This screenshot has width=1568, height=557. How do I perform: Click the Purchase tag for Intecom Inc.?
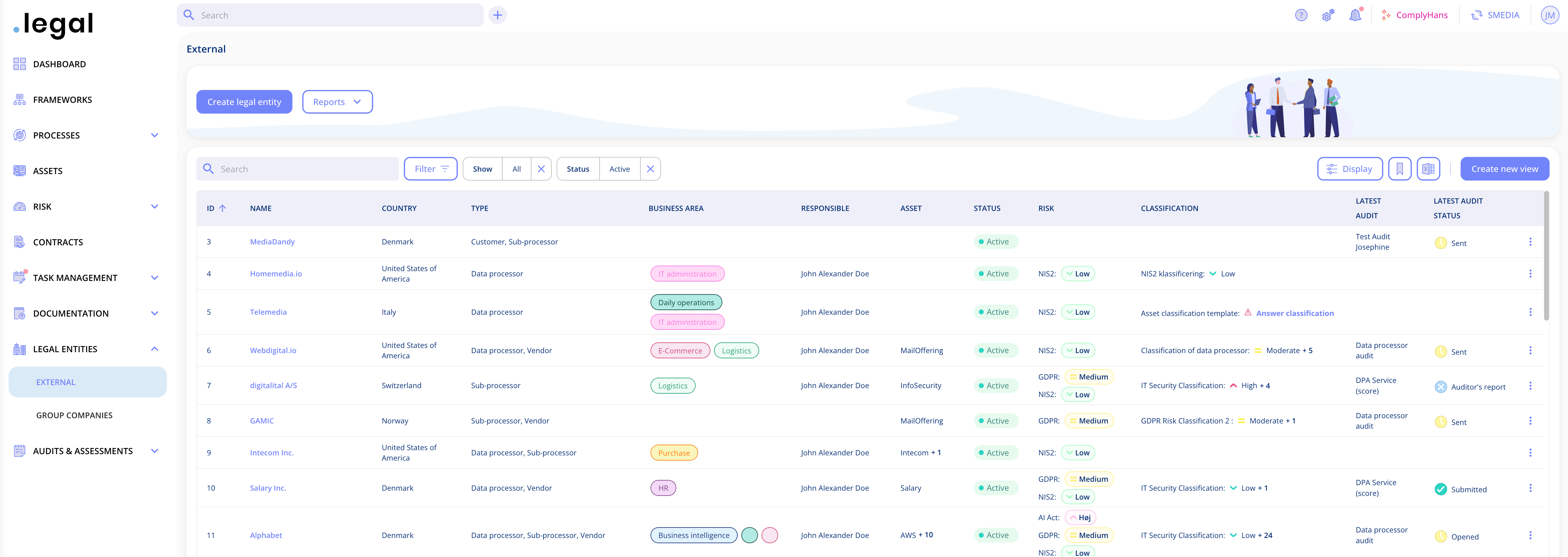[x=674, y=453]
